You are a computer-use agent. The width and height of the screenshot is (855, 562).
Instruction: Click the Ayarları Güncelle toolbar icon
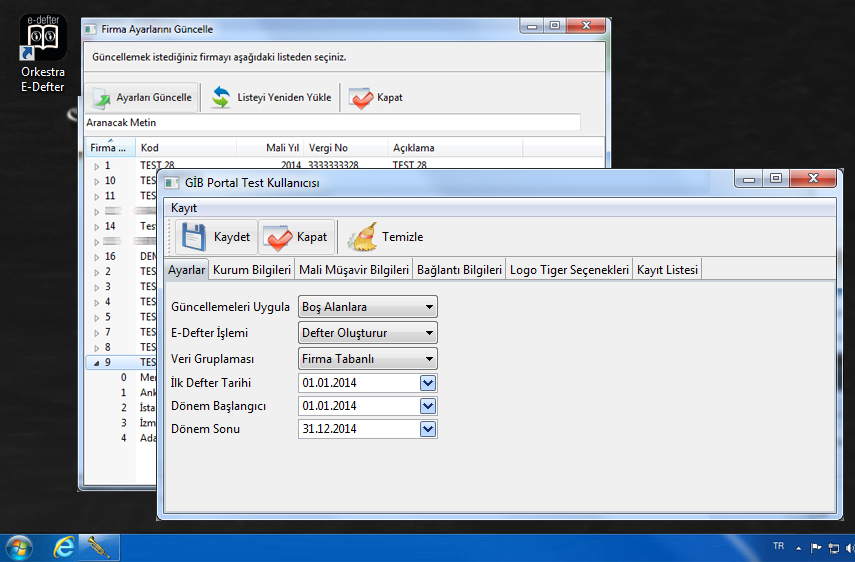(x=101, y=98)
